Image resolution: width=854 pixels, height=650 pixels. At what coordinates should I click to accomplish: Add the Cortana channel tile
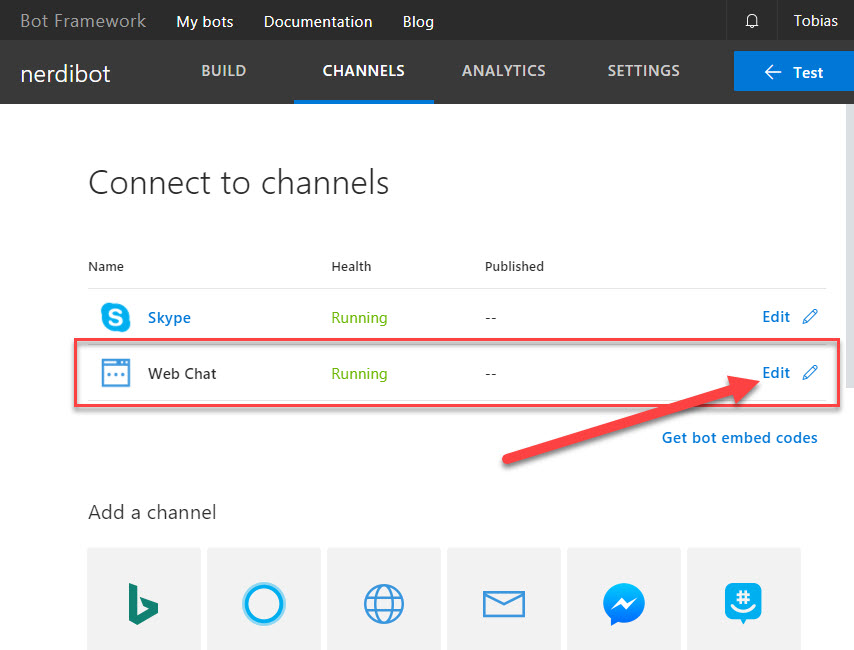point(264,599)
